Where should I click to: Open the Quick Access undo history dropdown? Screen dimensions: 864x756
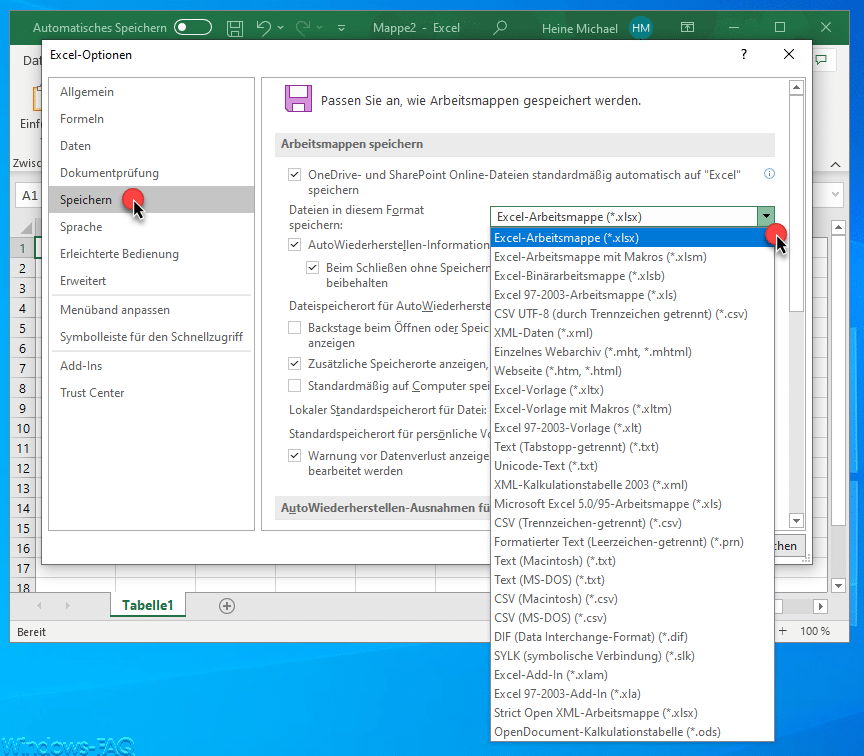coord(280,28)
